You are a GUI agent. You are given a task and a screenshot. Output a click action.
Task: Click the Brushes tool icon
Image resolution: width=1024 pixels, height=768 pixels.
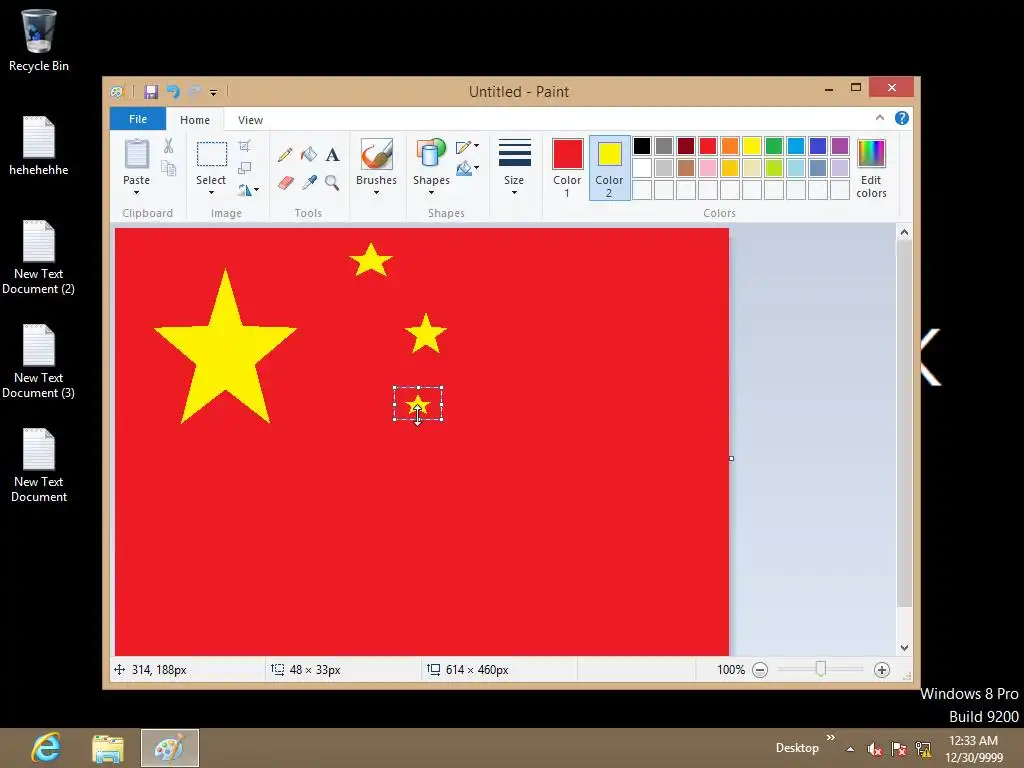point(377,154)
